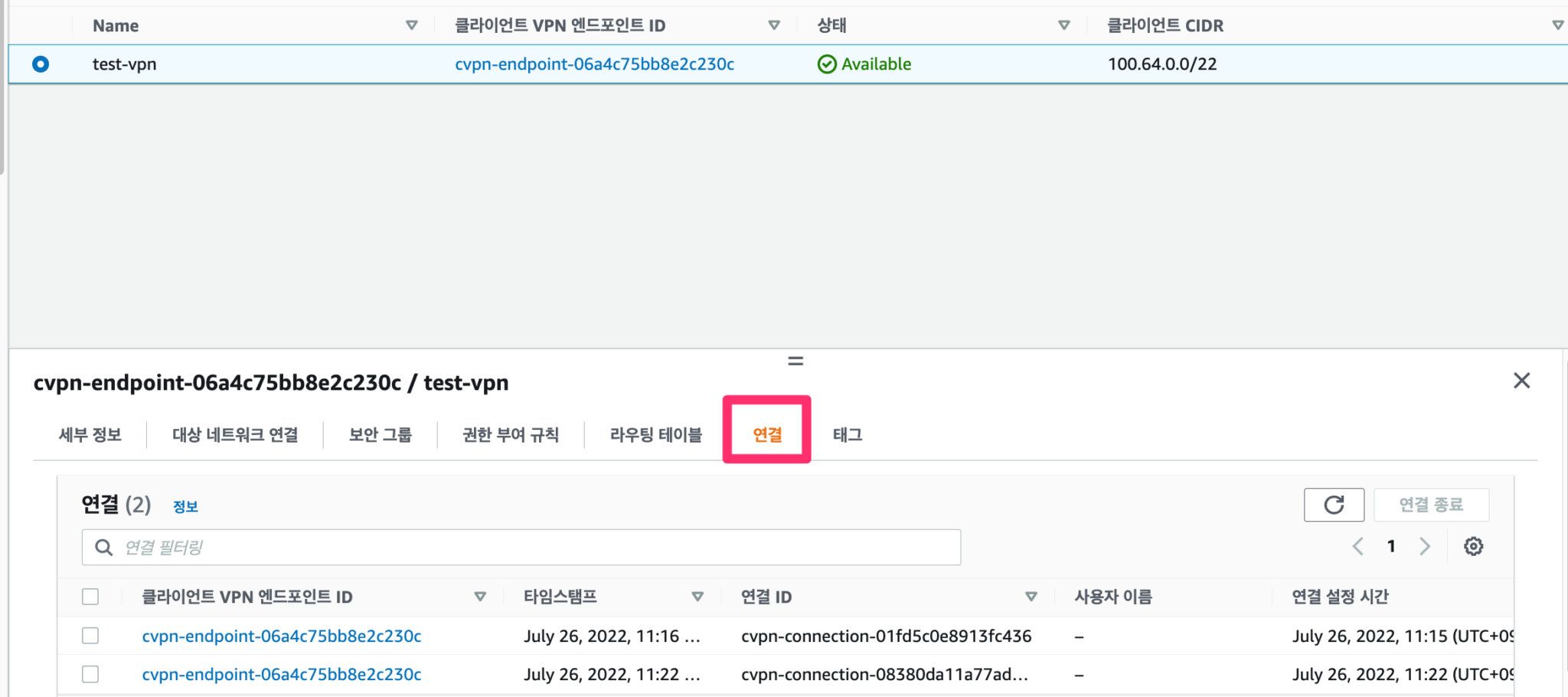Screen dimensions: 1568x697
Task: Click the next page chevron
Action: 1425,546
